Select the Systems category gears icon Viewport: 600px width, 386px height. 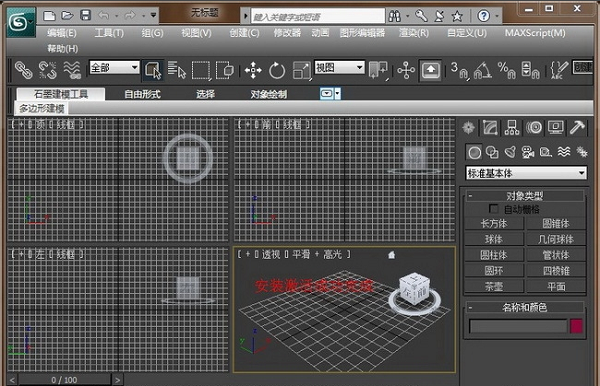pos(582,152)
